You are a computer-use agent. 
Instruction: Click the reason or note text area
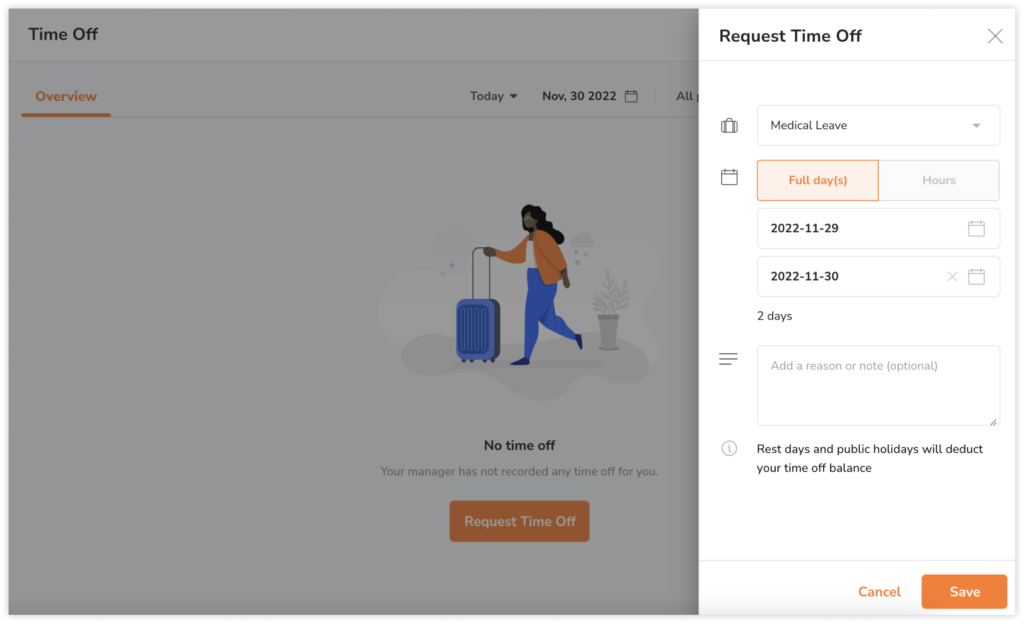coord(877,385)
